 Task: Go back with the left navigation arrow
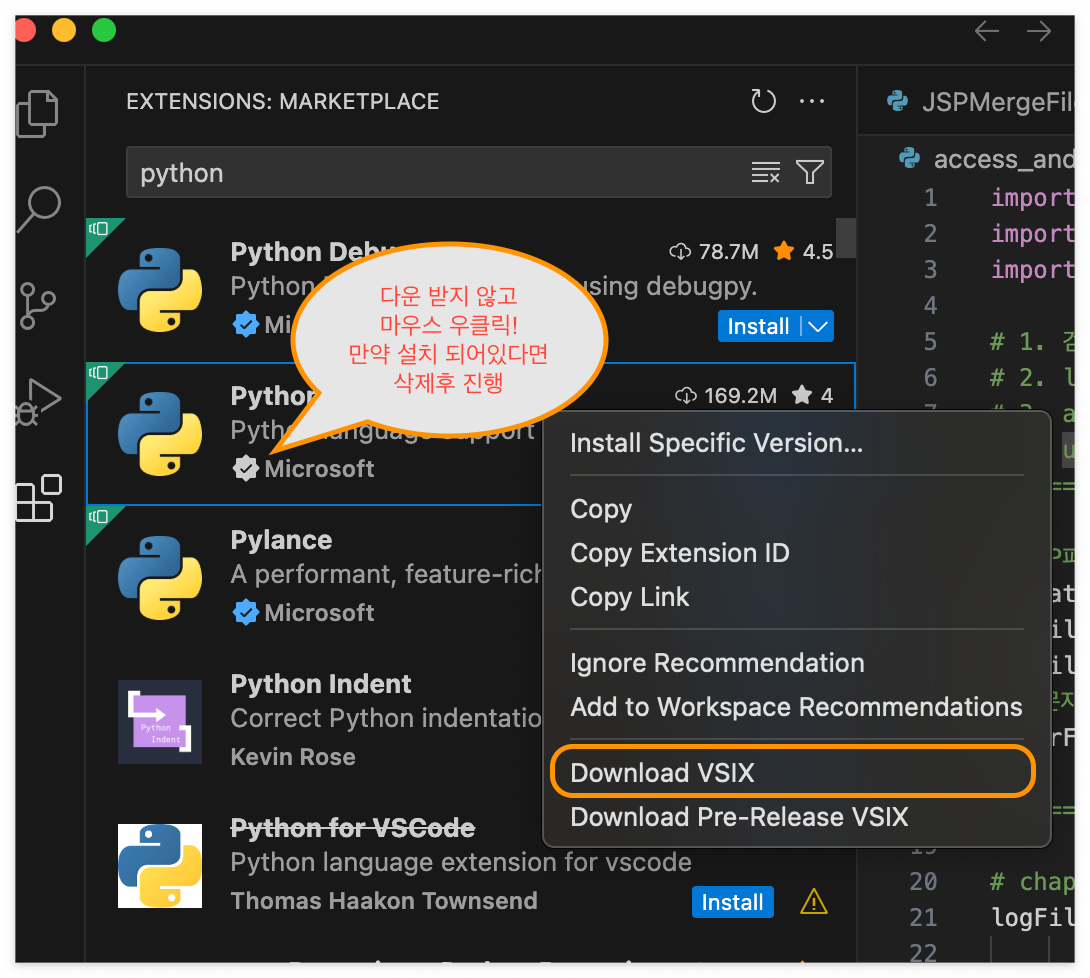pyautogui.click(x=986, y=31)
